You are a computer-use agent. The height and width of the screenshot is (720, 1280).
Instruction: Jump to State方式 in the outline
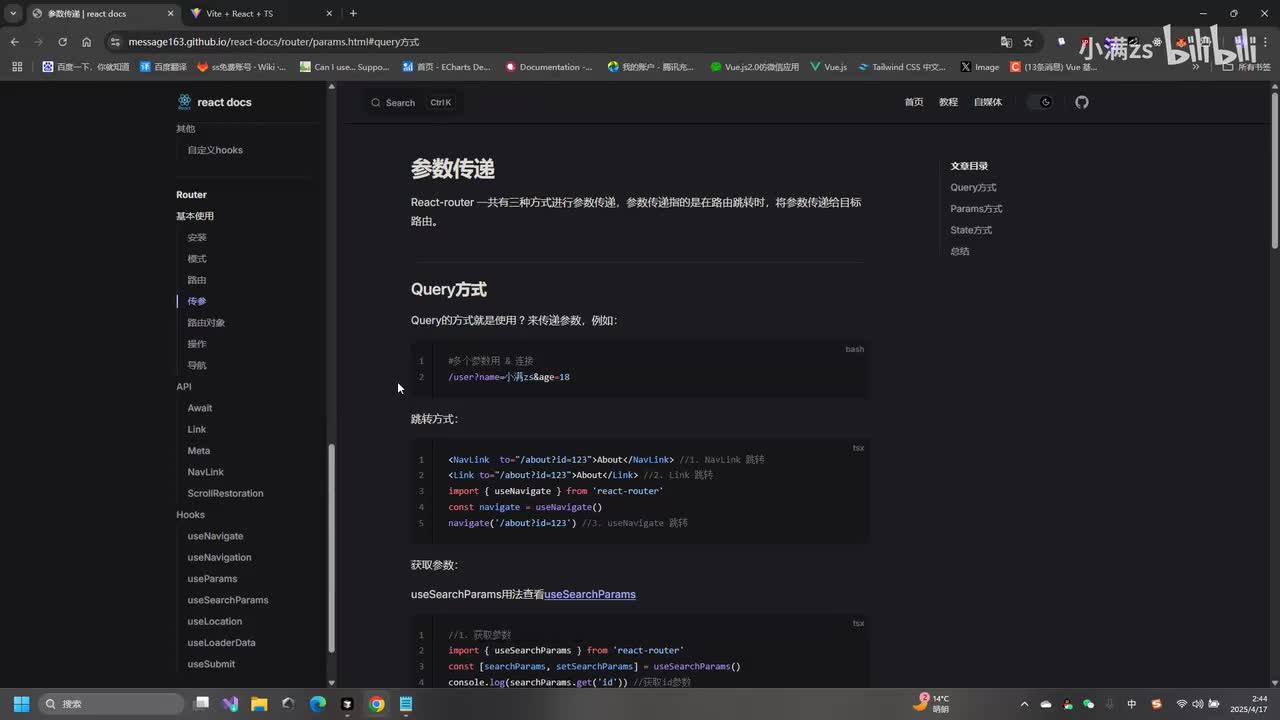[971, 230]
